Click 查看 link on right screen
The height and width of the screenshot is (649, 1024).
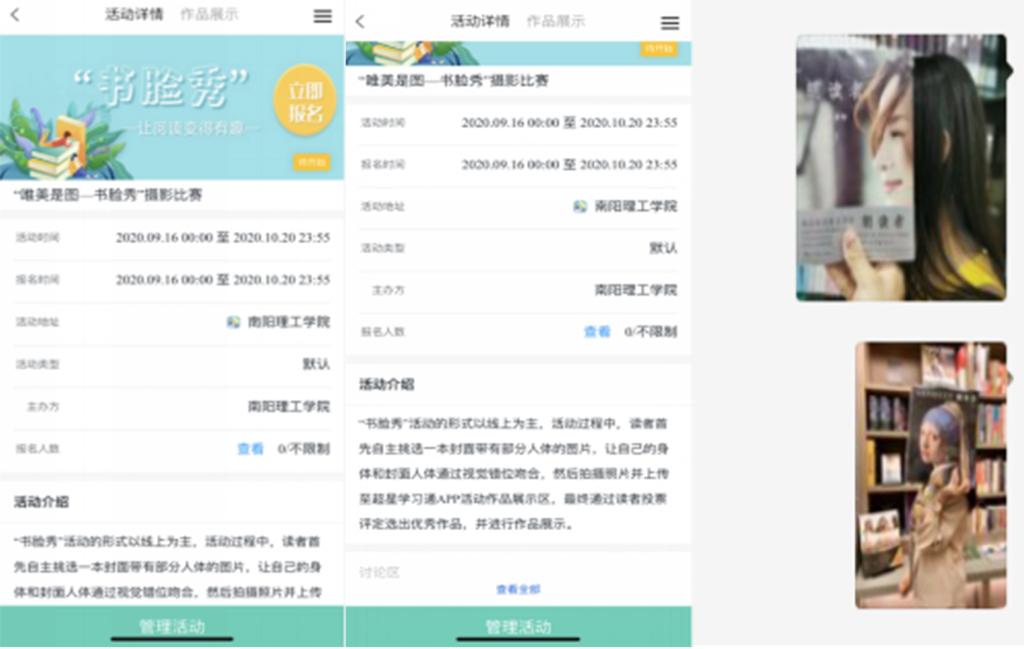(597, 332)
